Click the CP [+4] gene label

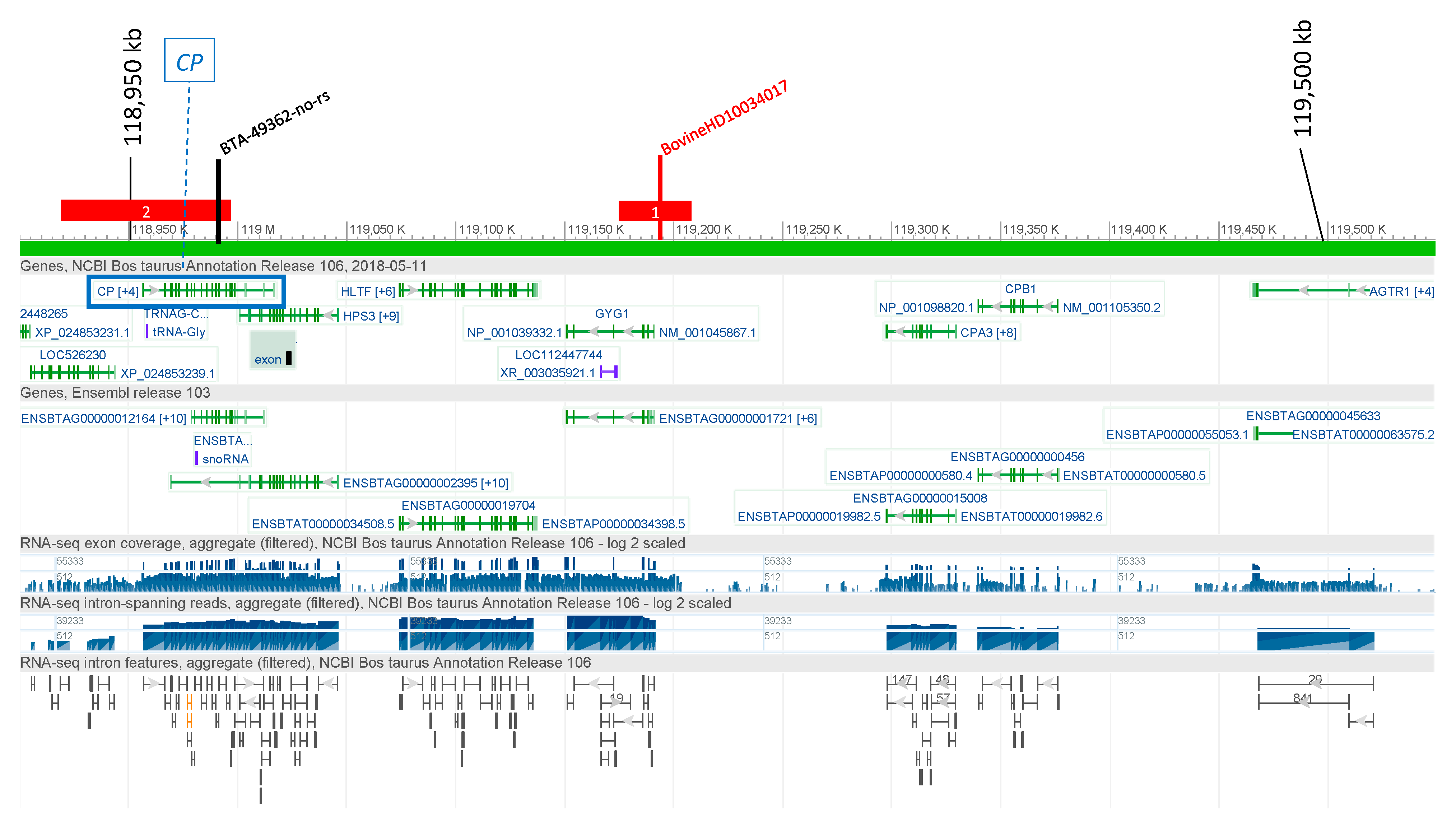pyautogui.click(x=117, y=291)
